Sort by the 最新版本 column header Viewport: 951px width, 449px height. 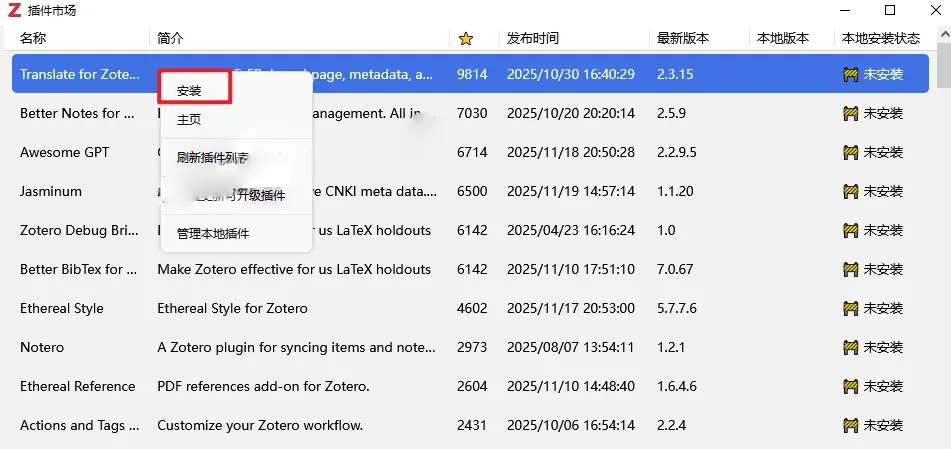pos(683,38)
